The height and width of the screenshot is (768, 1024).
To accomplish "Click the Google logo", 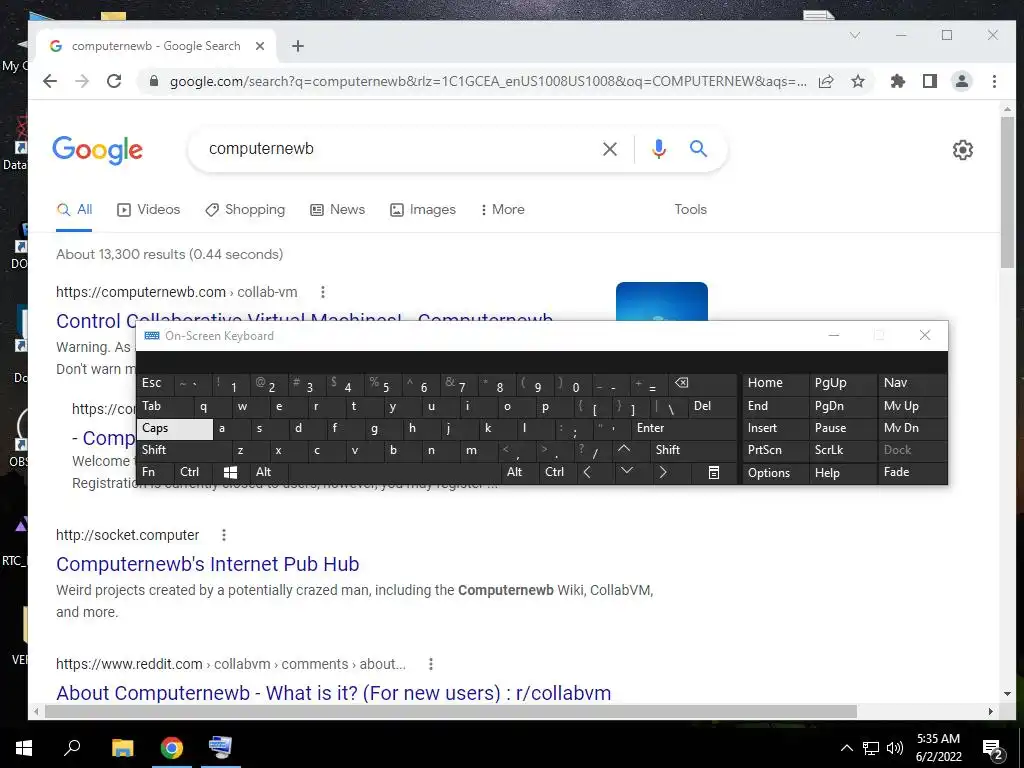I will pos(97,150).
